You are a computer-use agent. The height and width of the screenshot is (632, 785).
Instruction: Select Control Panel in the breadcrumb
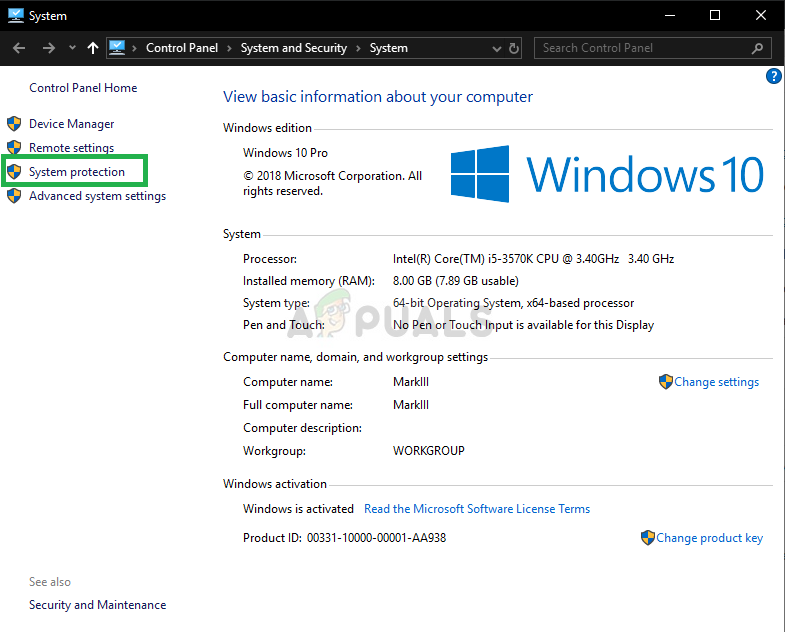pyautogui.click(x=182, y=48)
